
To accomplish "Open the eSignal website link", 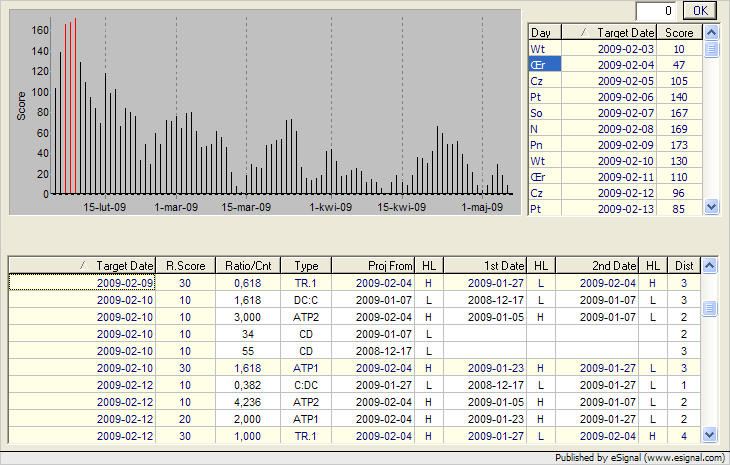I will [x=685, y=458].
